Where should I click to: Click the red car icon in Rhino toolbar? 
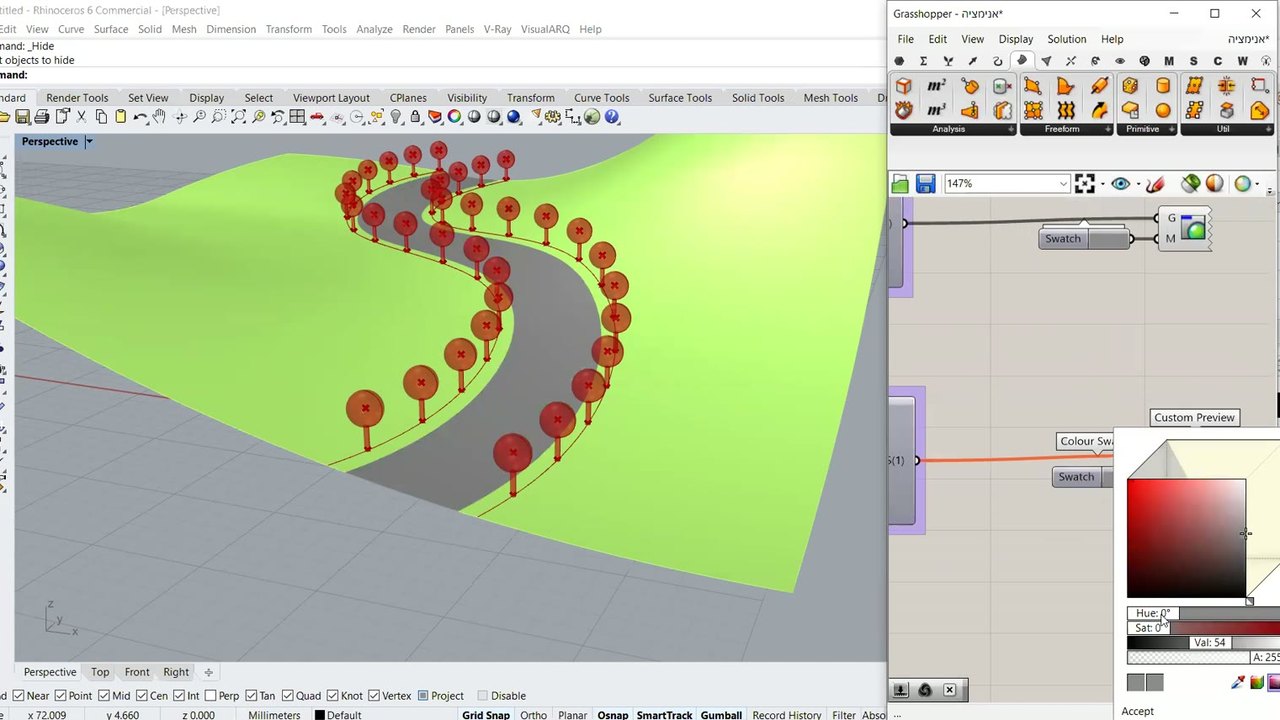click(x=317, y=117)
